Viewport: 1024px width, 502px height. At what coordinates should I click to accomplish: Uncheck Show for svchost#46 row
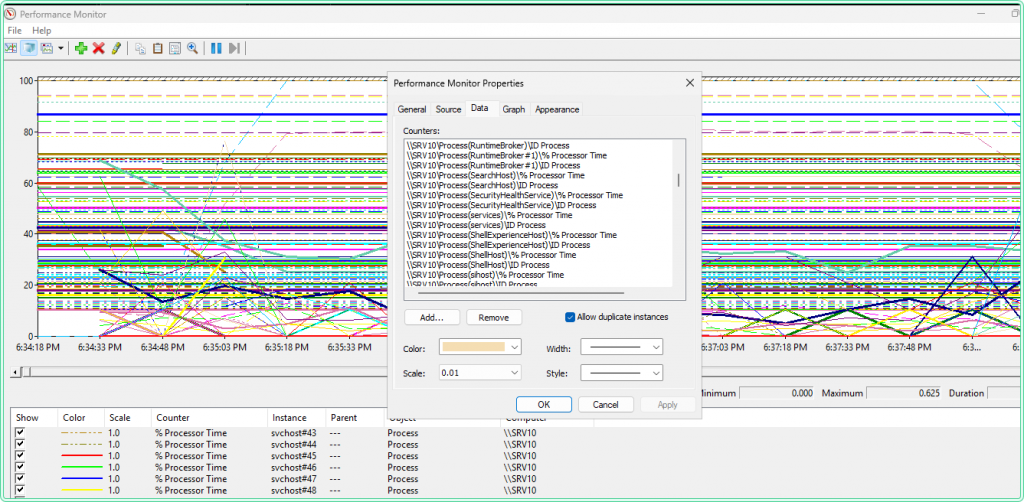(x=20, y=467)
